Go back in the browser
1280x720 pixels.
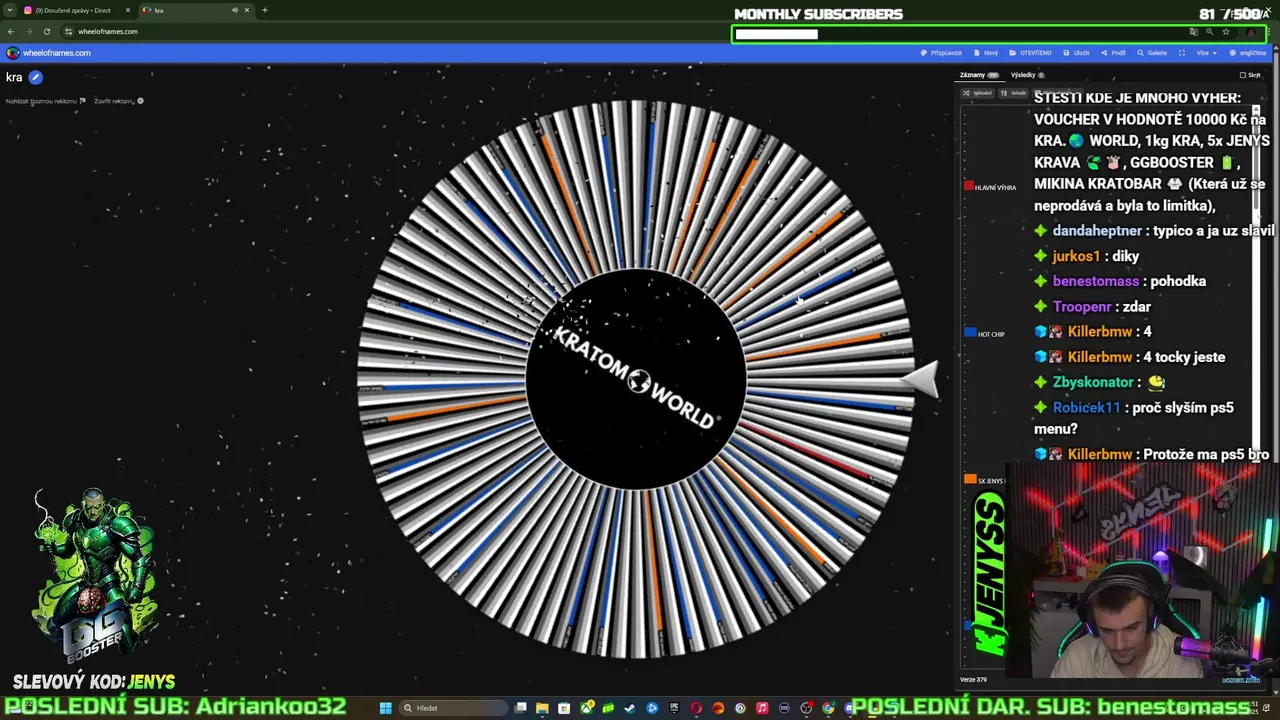click(x=11, y=31)
